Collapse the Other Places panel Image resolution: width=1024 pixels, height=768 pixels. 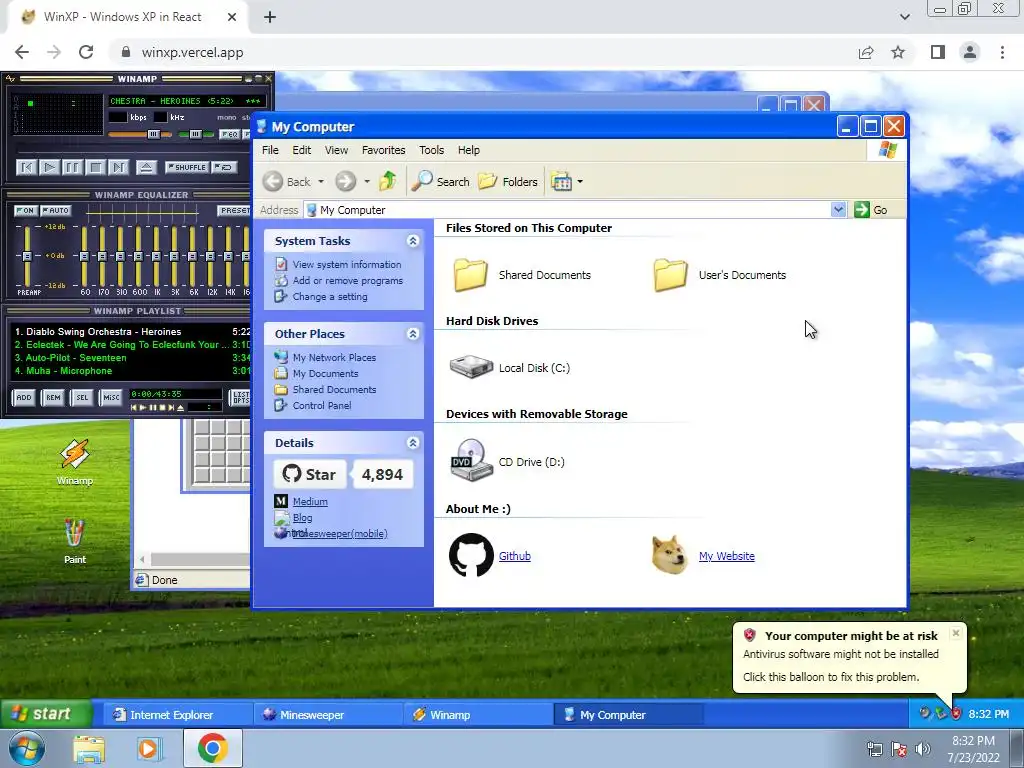click(x=413, y=334)
